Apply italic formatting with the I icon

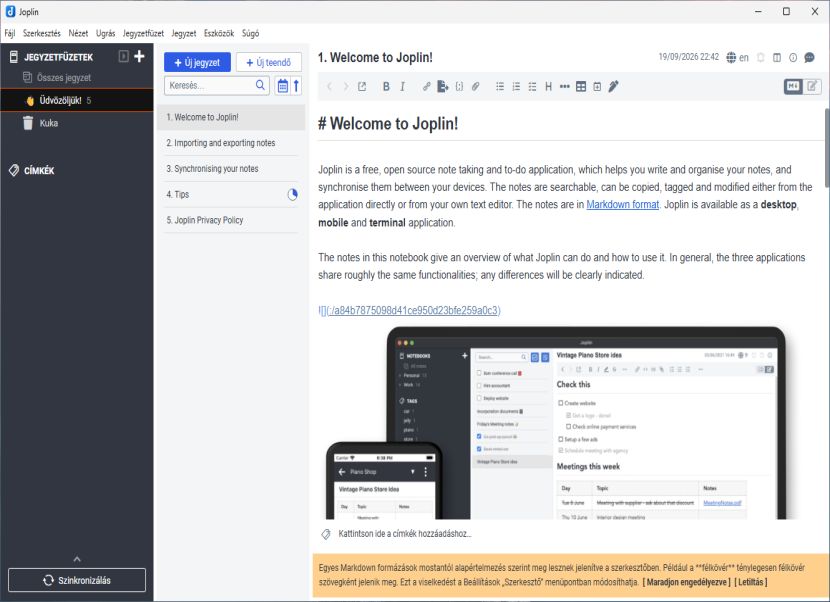tap(402, 86)
